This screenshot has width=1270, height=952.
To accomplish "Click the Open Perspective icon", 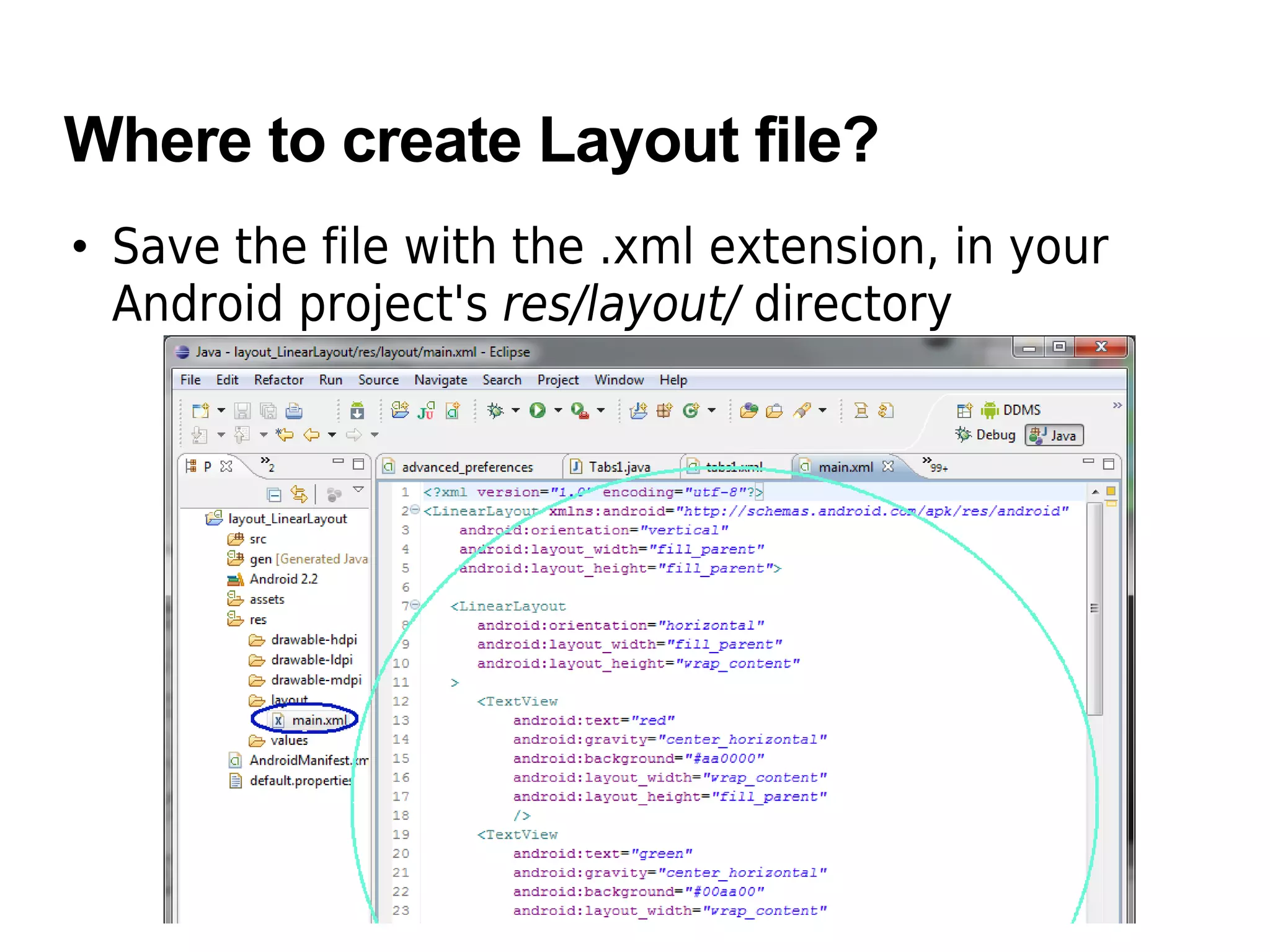I will (964, 410).
